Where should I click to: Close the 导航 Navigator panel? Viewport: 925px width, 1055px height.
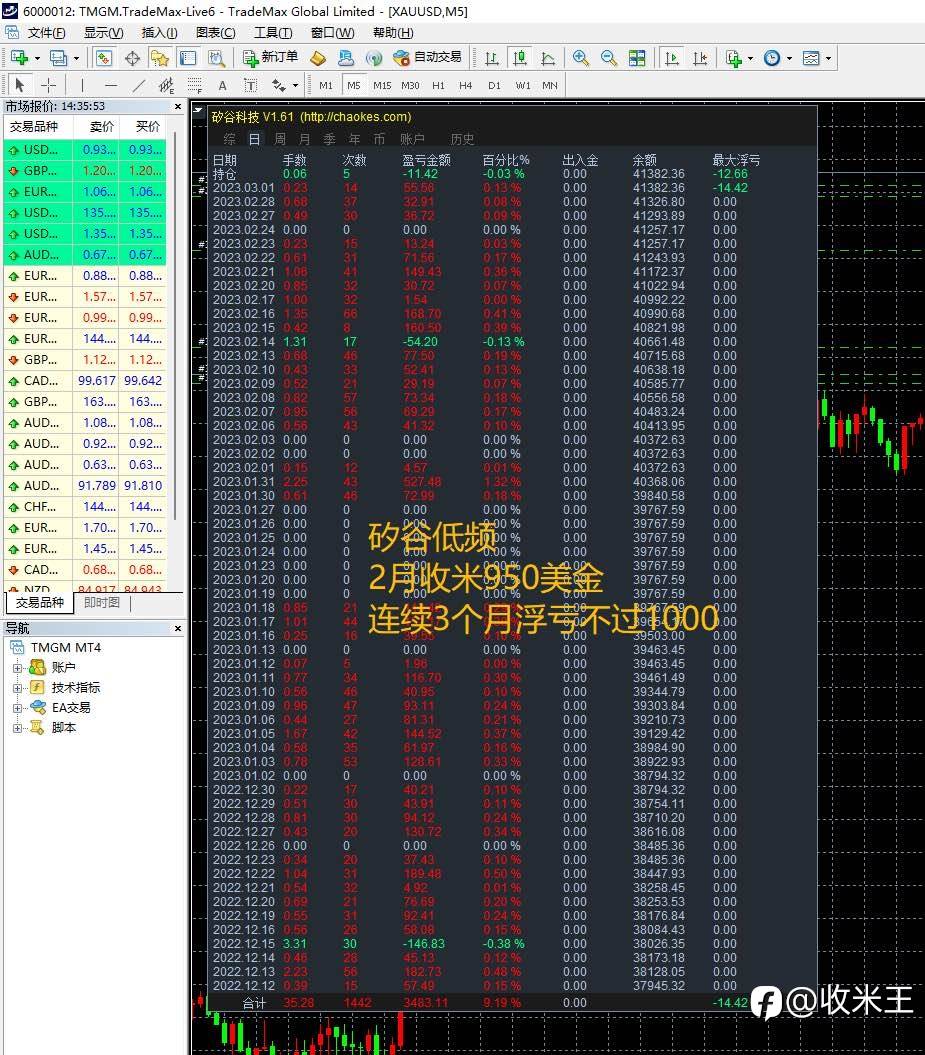pos(178,628)
